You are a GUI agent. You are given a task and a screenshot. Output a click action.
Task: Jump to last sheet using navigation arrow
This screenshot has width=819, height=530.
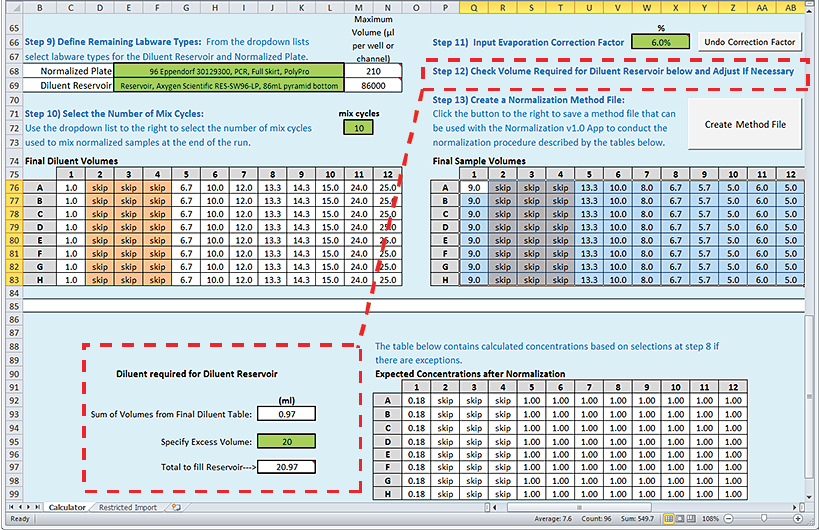click(37, 508)
